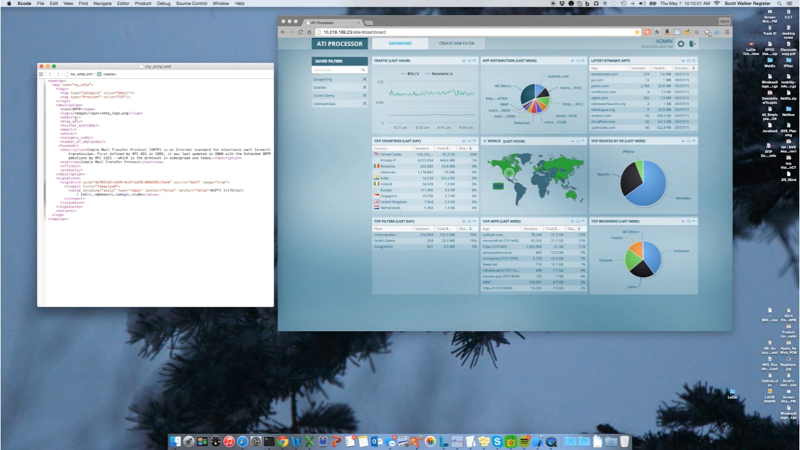Click apple.com row in Latest Dynamic Apps
The width and height of the screenshot is (800, 450).
click(643, 97)
